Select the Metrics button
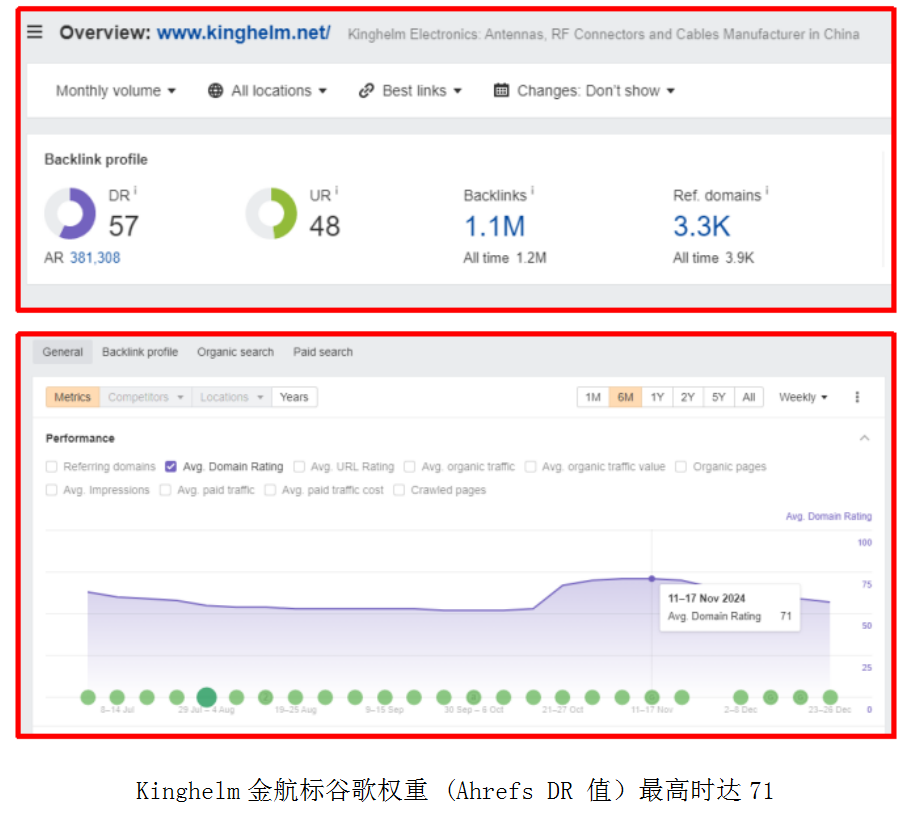This screenshot has height=824, width=918. 73,397
